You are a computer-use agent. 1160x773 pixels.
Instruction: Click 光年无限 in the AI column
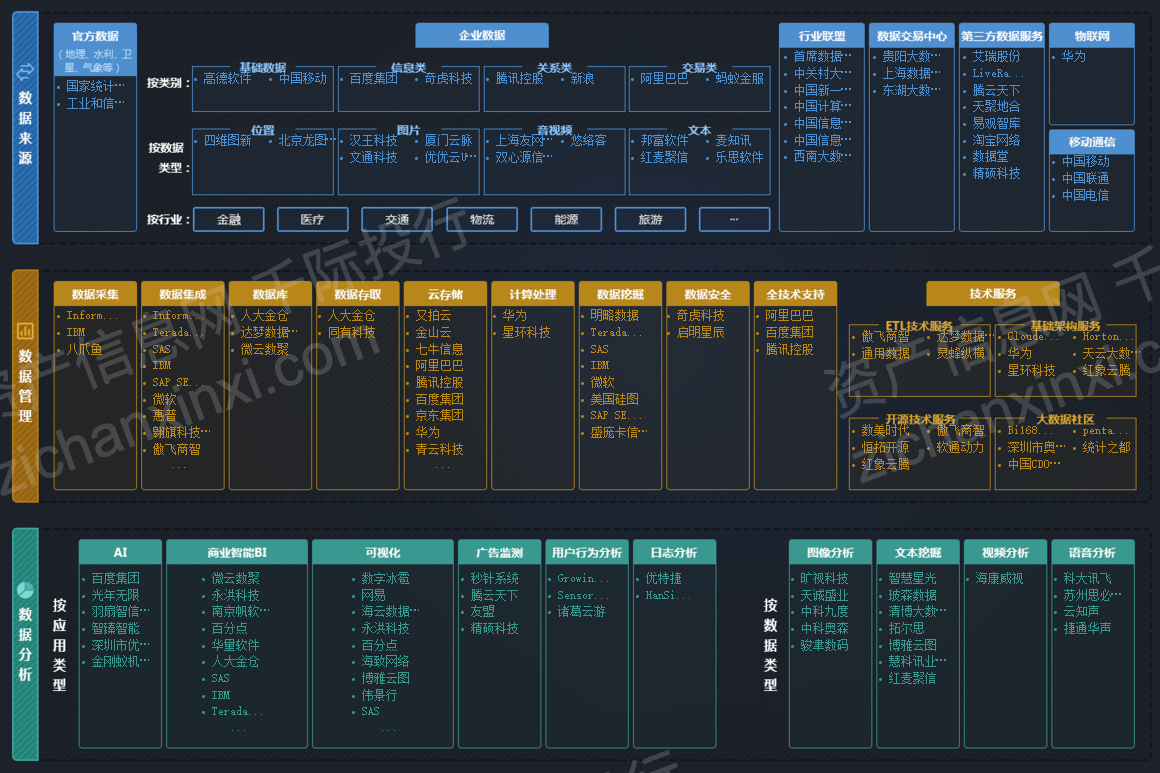pyautogui.click(x=115, y=595)
